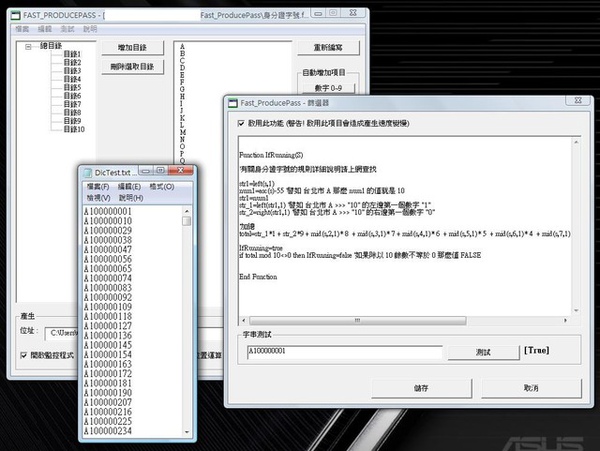Click the Notepad vertical scrollbar thumb

187,221
